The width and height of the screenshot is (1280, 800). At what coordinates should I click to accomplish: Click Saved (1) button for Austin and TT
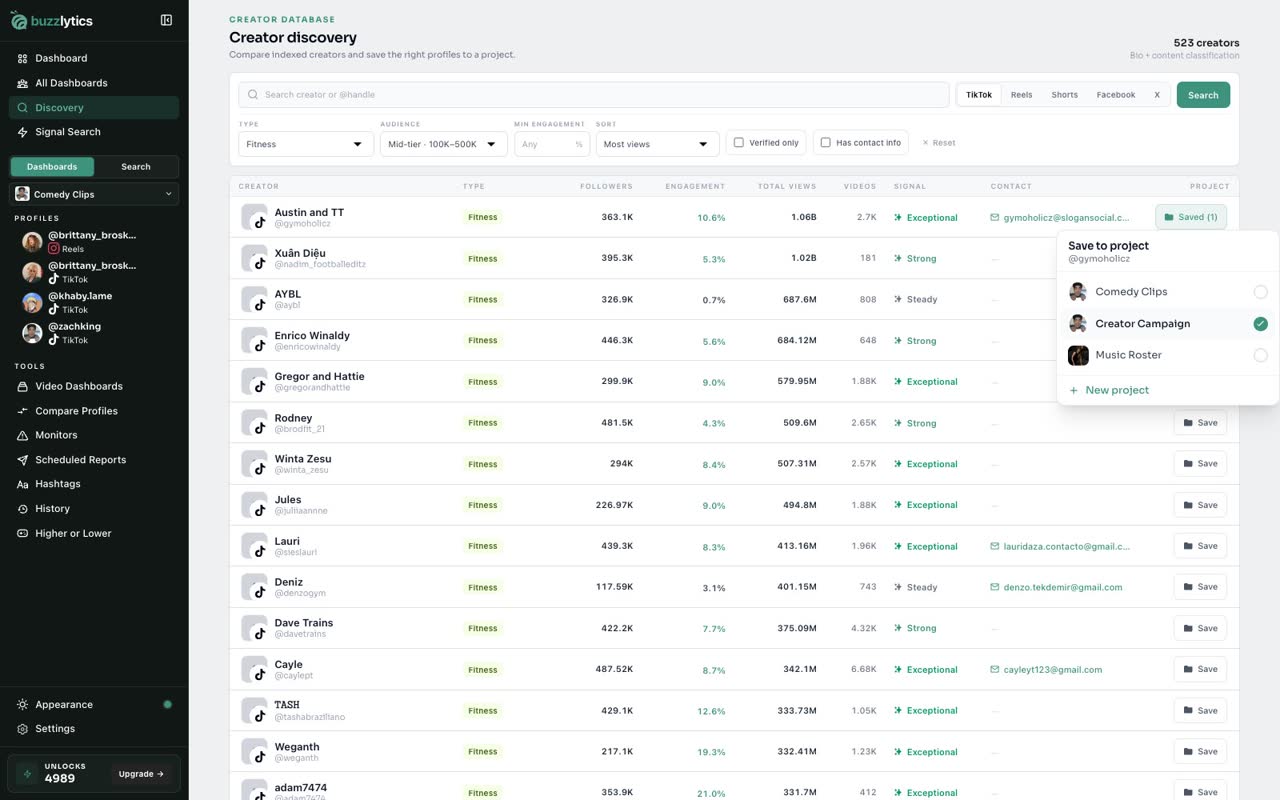1191,217
